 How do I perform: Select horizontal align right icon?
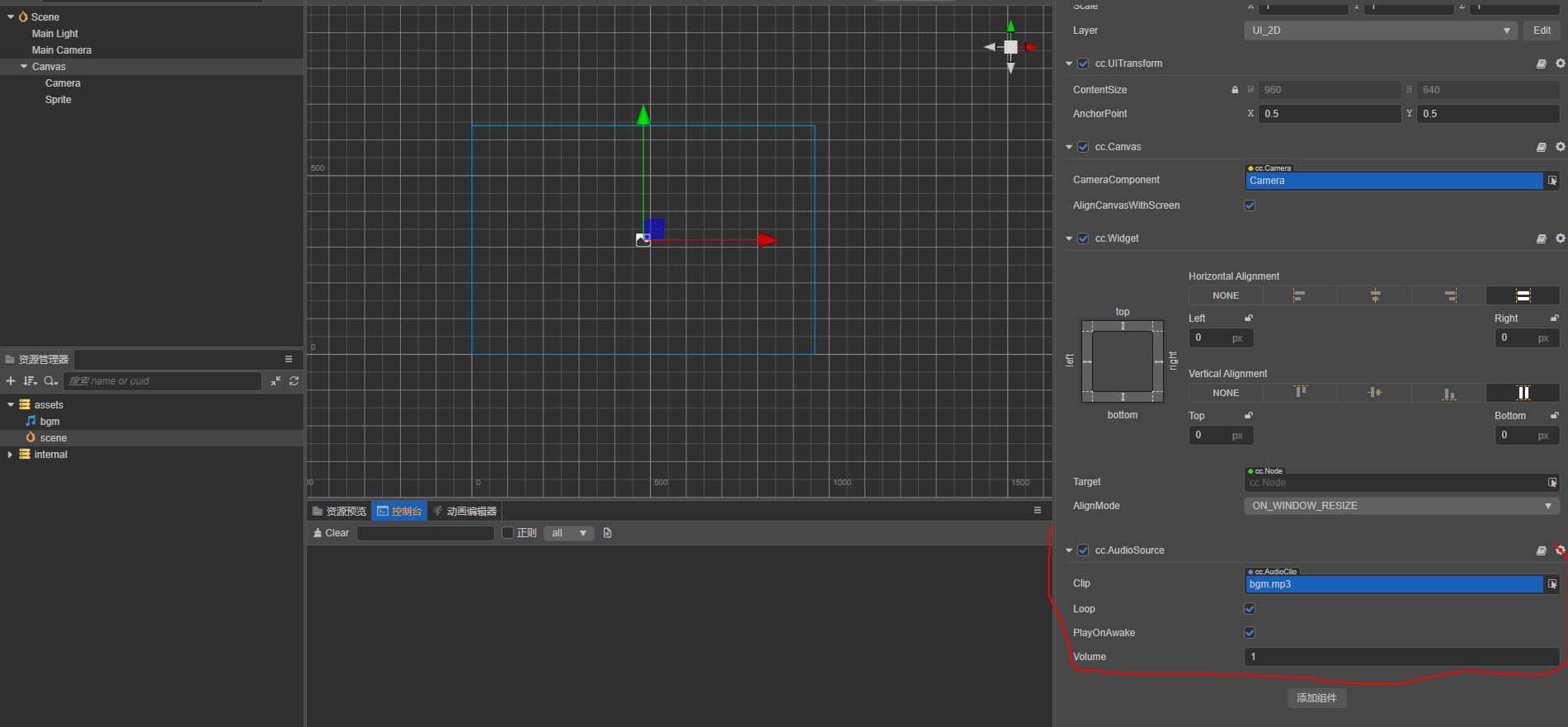1449,295
